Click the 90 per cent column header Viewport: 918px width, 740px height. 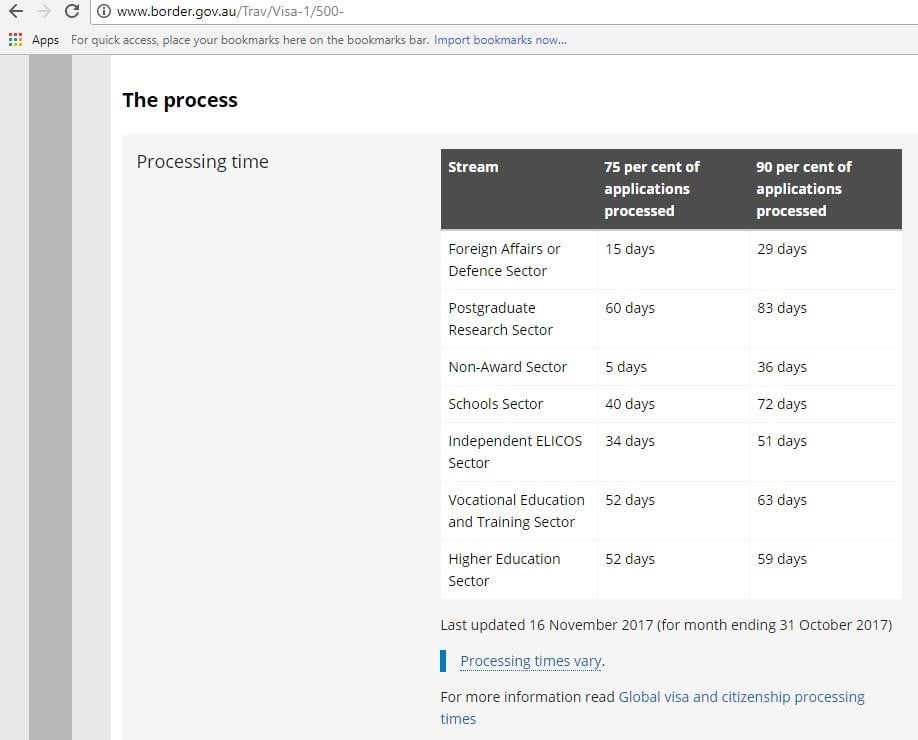point(803,189)
